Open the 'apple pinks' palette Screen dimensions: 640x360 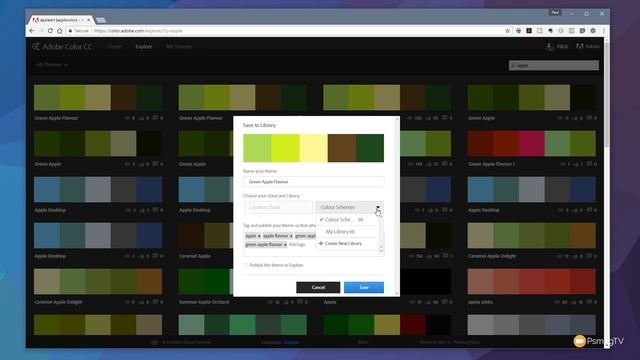531,281
